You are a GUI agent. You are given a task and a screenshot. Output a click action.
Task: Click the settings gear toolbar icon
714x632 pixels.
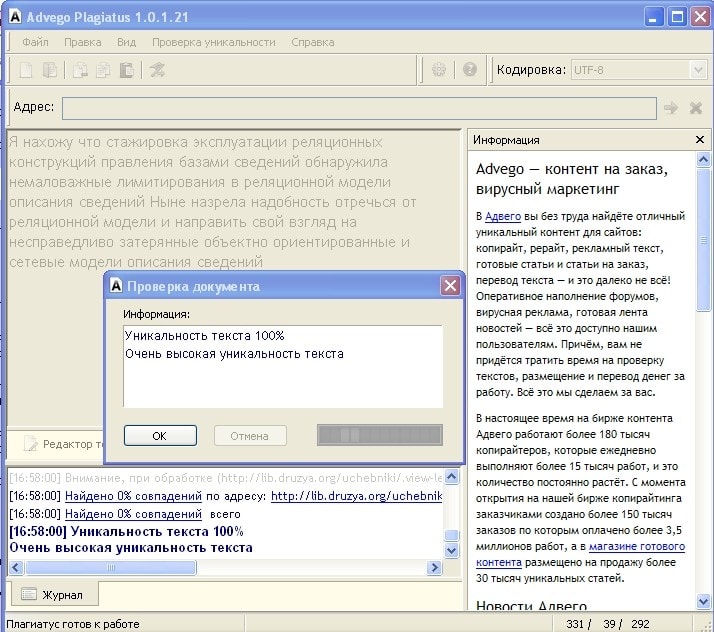(439, 70)
